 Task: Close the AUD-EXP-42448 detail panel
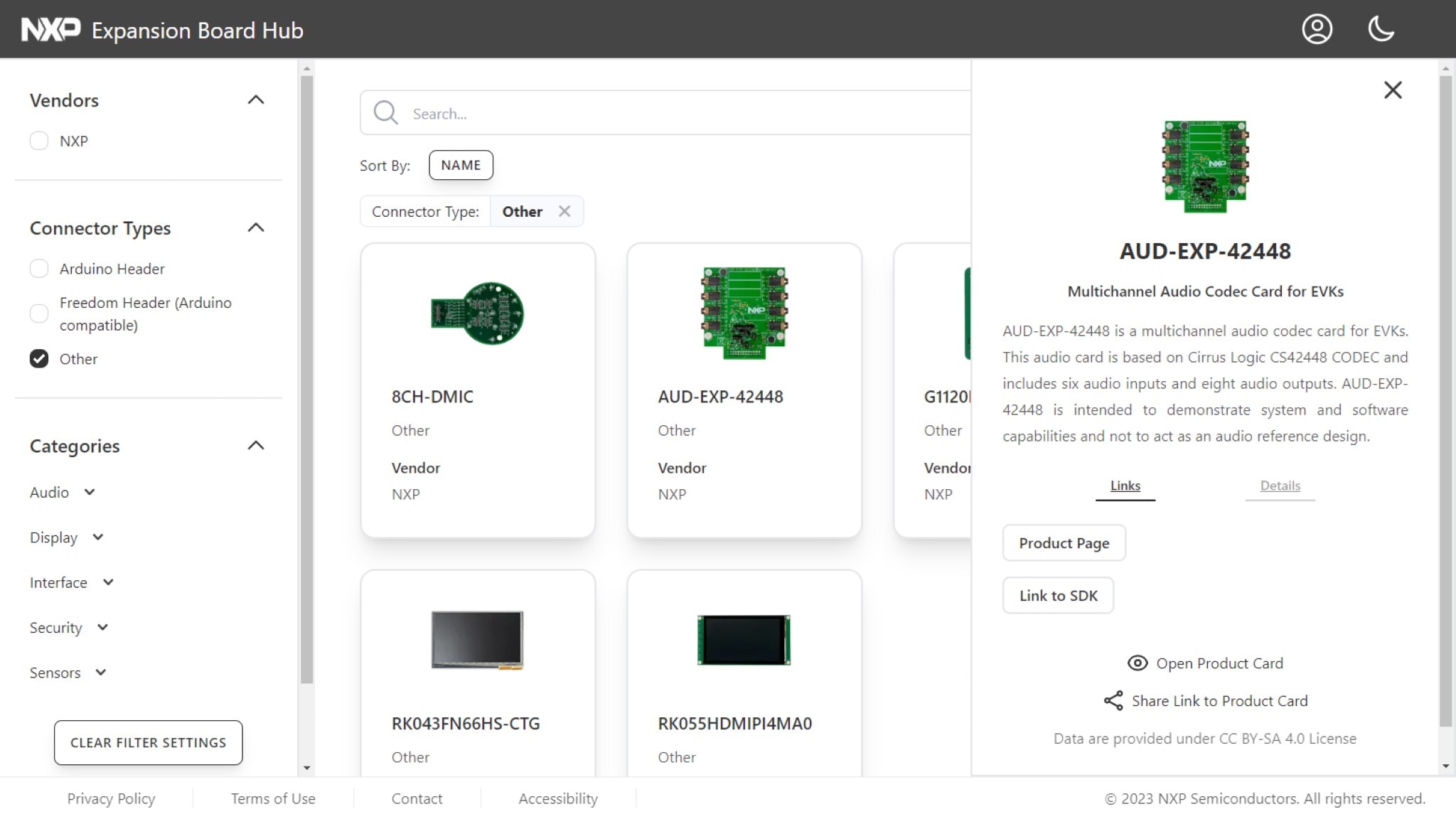pyautogui.click(x=1393, y=90)
